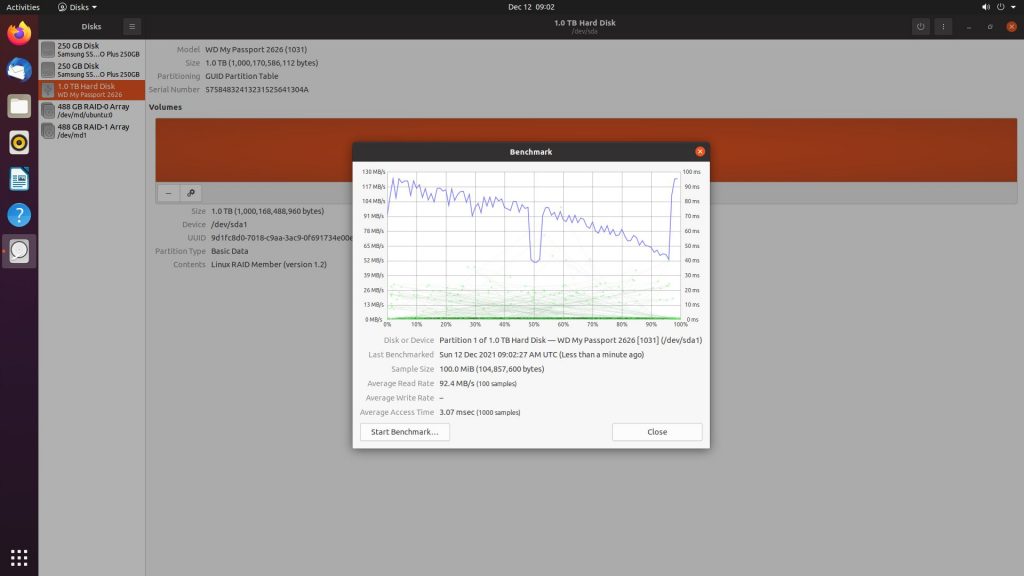Screen dimensions: 1024x576
Task: Click the model text WD My Passport 2626 (1031)
Action: (x=256, y=50)
